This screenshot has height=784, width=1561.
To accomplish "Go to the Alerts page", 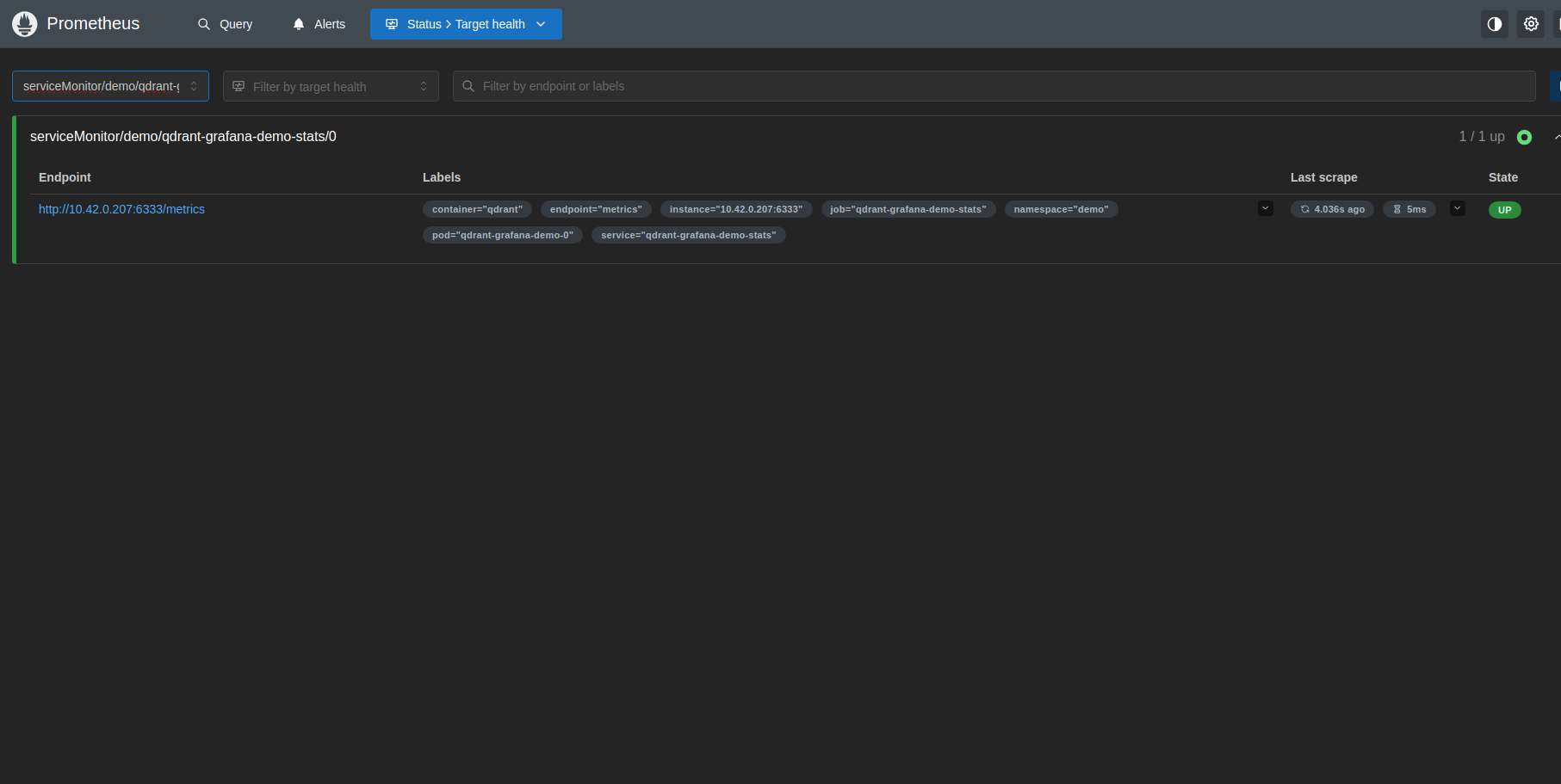I will (x=319, y=24).
